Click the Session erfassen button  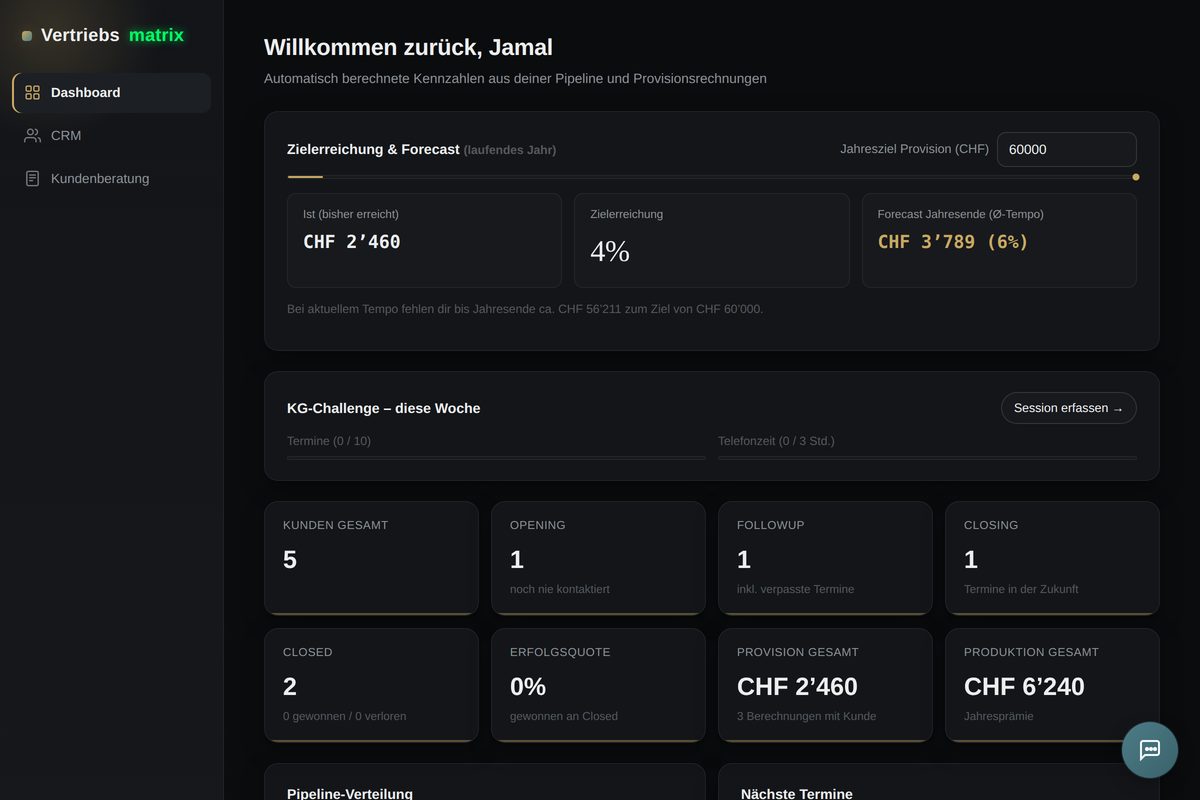pyautogui.click(x=1068, y=408)
